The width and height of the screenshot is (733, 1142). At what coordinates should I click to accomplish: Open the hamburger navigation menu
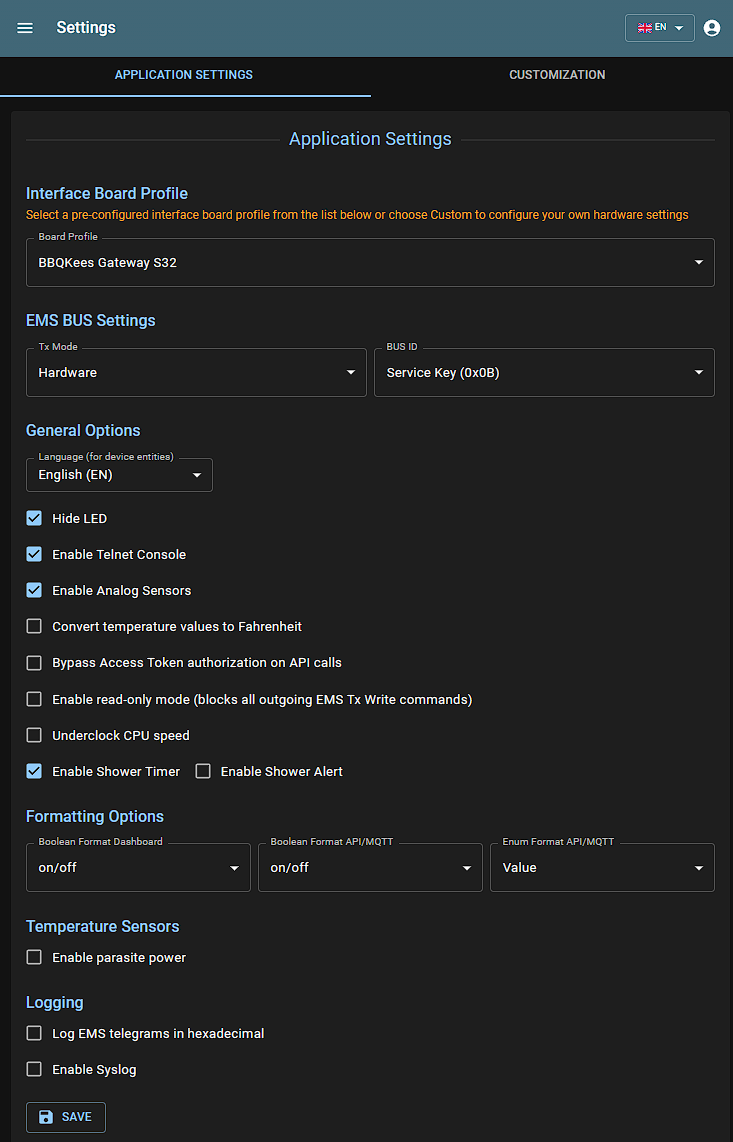pyautogui.click(x=25, y=28)
